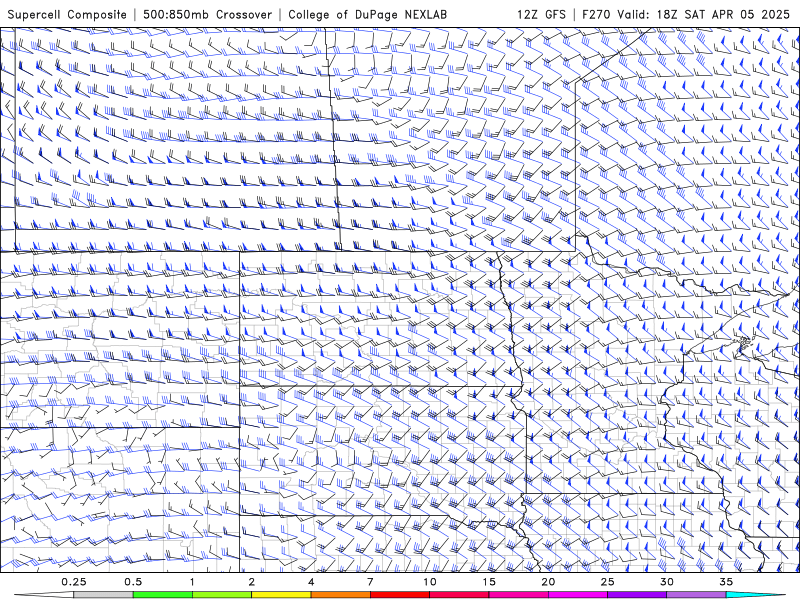
Task: Pick the red 7–10 legend color segment
Action: [400, 595]
